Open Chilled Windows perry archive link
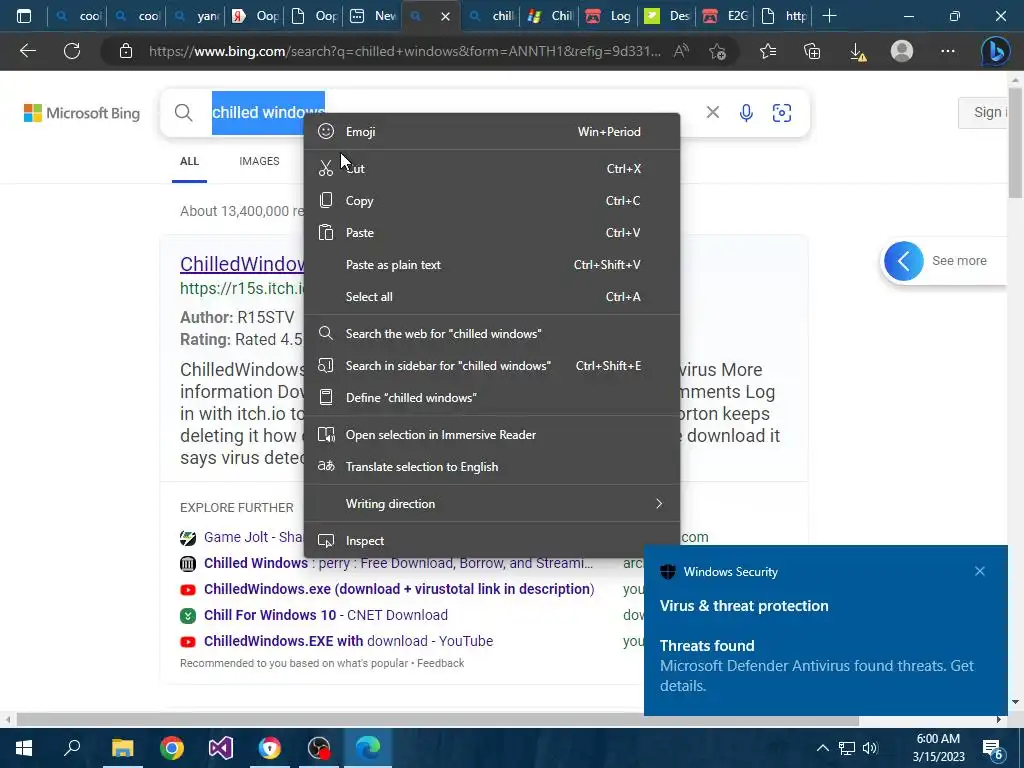The height and width of the screenshot is (768, 1024). [x=398, y=563]
